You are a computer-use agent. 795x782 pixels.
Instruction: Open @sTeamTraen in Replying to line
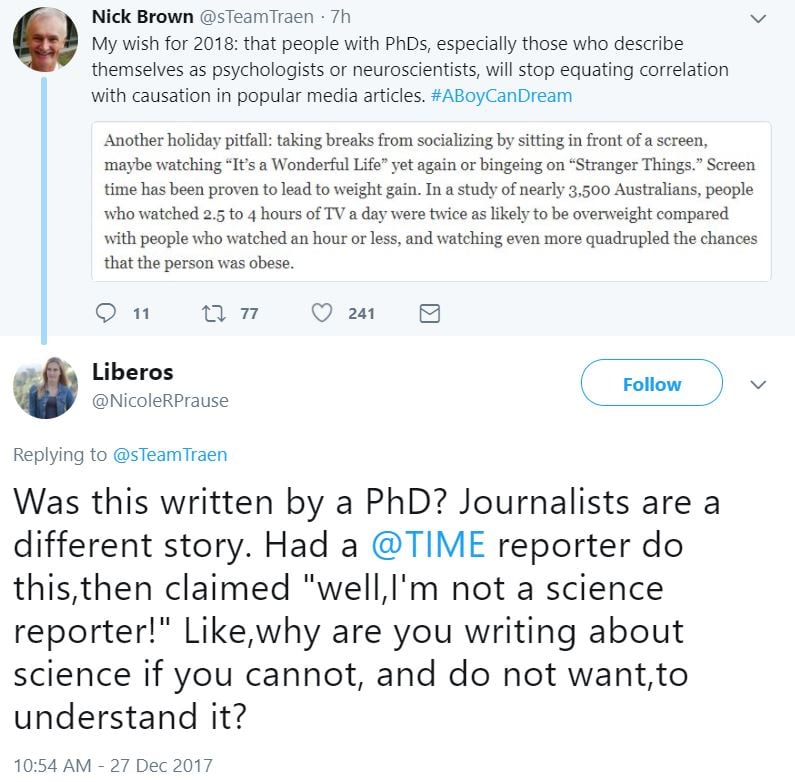coord(170,454)
